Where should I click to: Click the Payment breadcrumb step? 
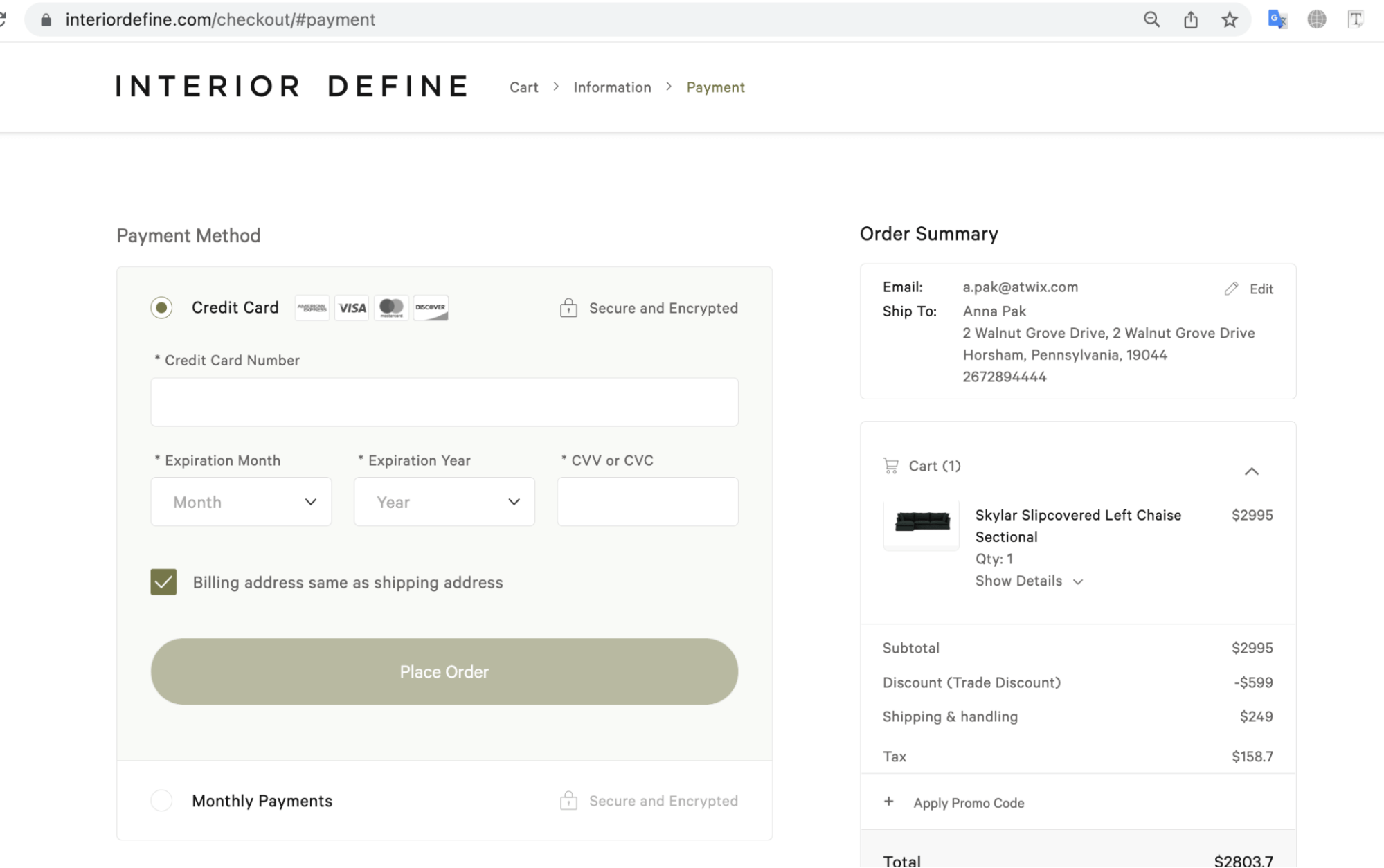tap(715, 87)
